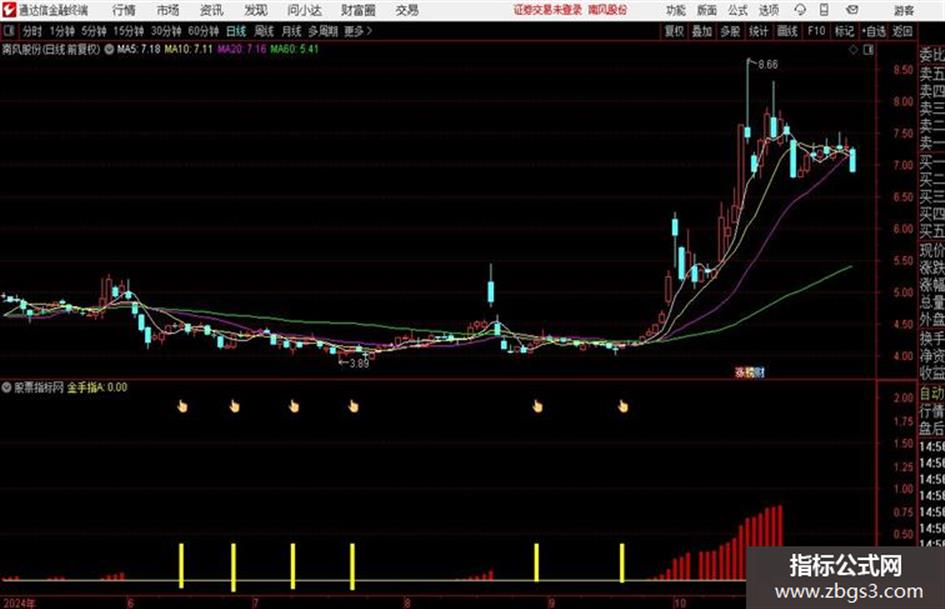This screenshot has width=945, height=609.
Task: Switch to 1分钟 period
Action: (x=61, y=31)
